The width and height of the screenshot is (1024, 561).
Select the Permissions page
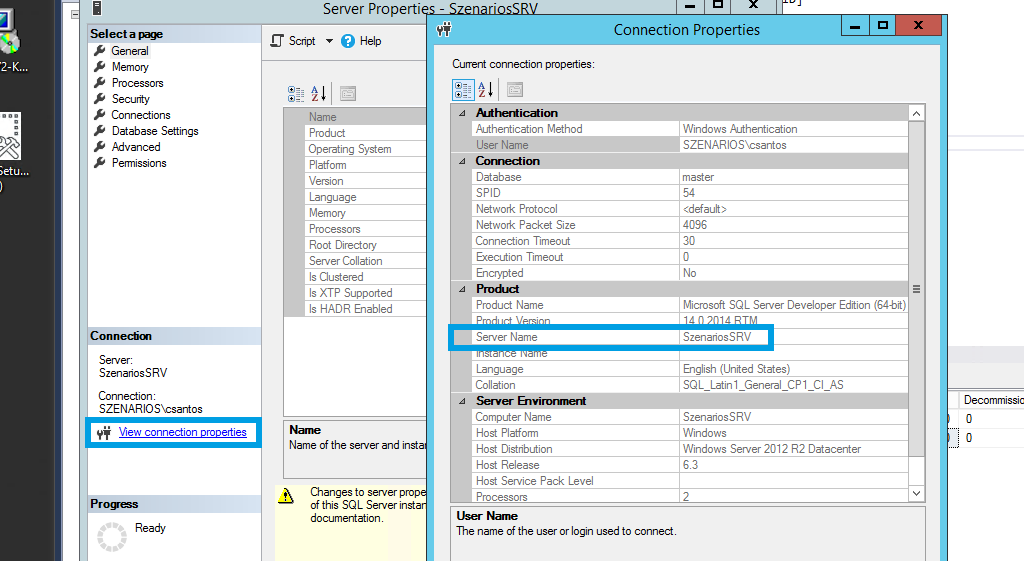point(139,163)
